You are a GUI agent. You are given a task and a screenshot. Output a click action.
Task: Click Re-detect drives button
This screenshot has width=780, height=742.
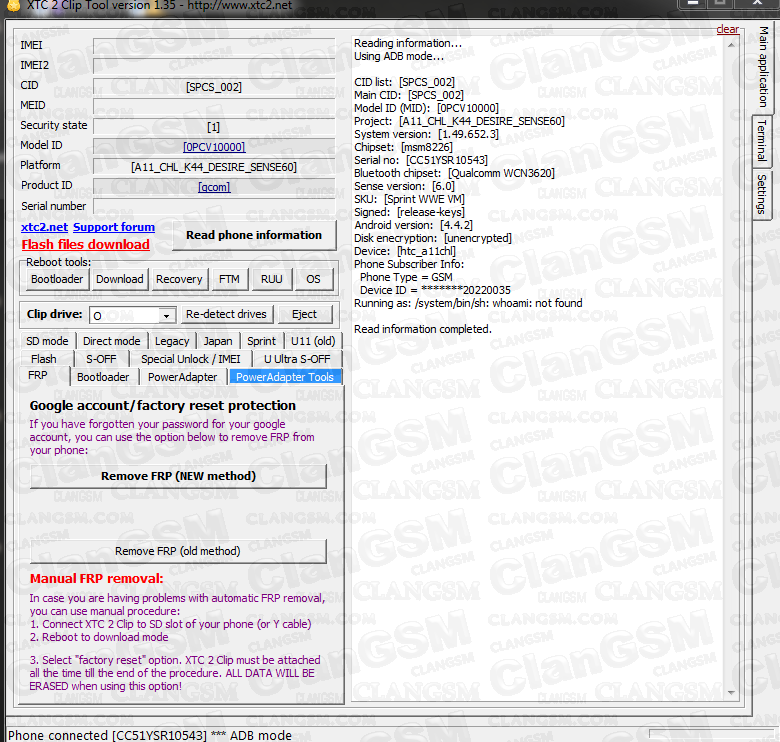pyautogui.click(x=226, y=314)
